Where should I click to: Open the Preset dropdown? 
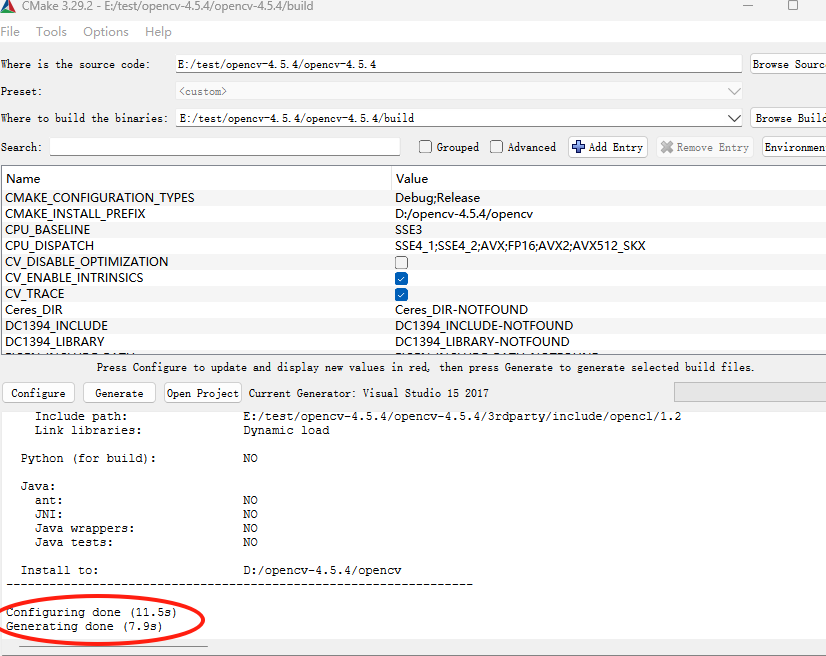734,90
